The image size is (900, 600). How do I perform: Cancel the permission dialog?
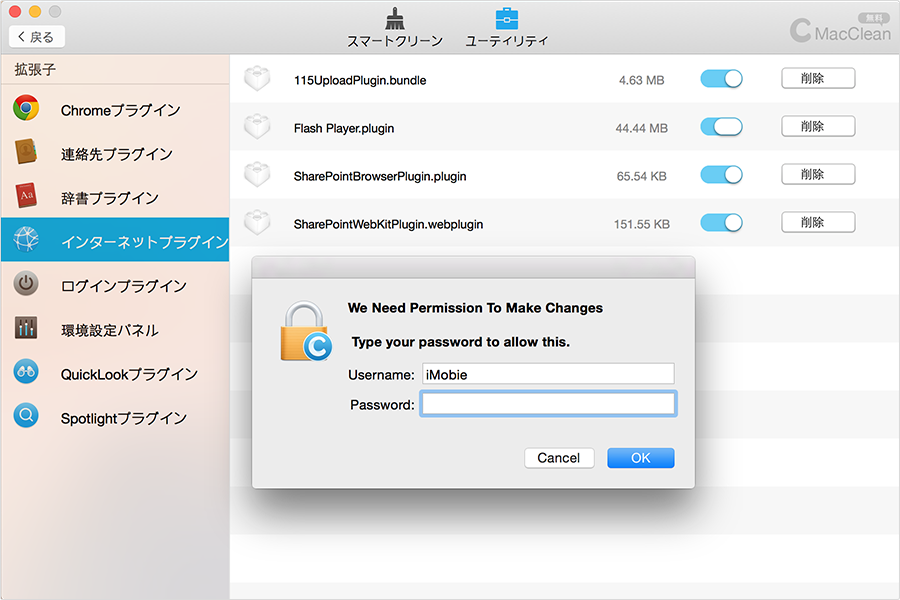pos(558,458)
